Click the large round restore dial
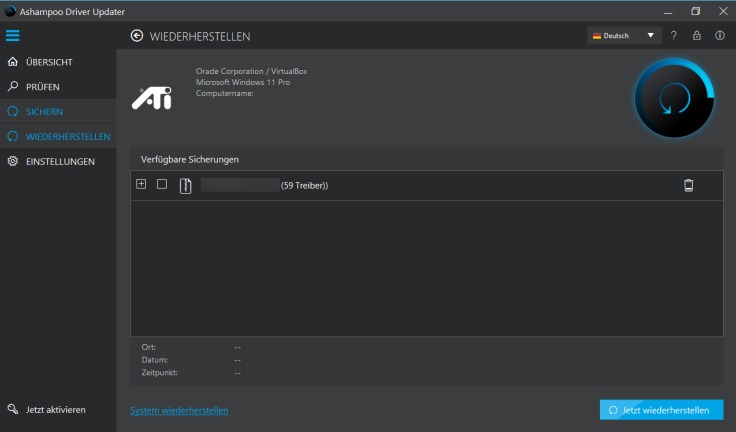Image resolution: width=736 pixels, height=432 pixels. pyautogui.click(x=675, y=98)
